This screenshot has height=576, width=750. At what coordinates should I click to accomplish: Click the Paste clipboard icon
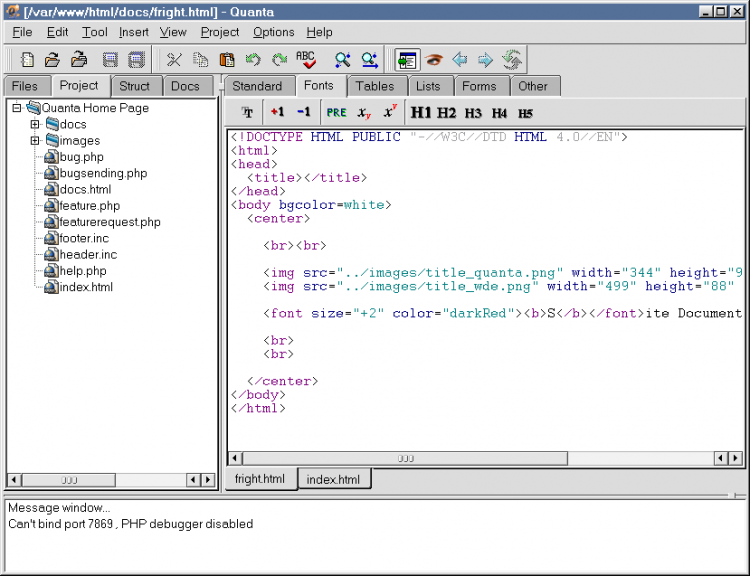(227, 60)
